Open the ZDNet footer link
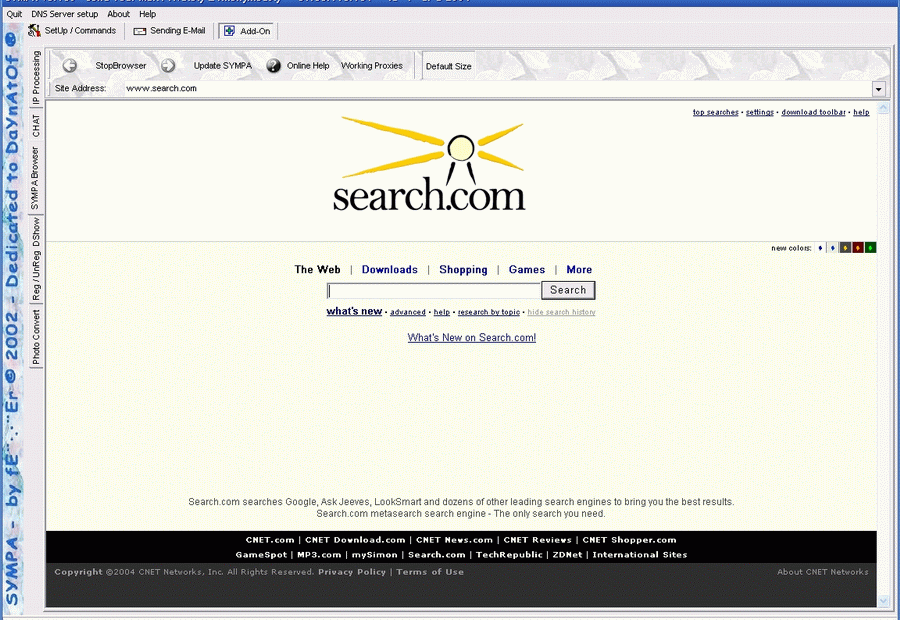Image resolution: width=900 pixels, height=620 pixels. pos(567,555)
